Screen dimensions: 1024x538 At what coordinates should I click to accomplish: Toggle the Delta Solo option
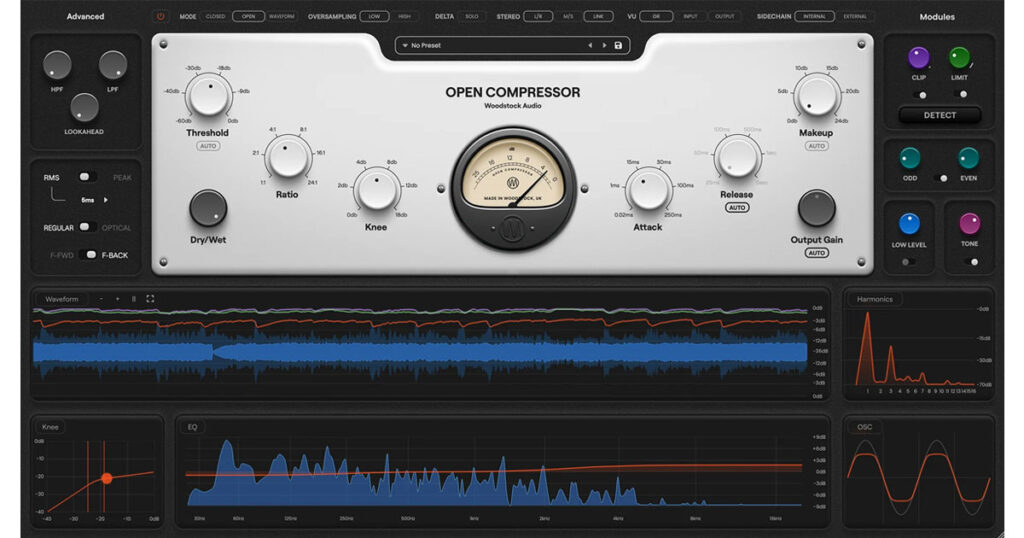472,16
